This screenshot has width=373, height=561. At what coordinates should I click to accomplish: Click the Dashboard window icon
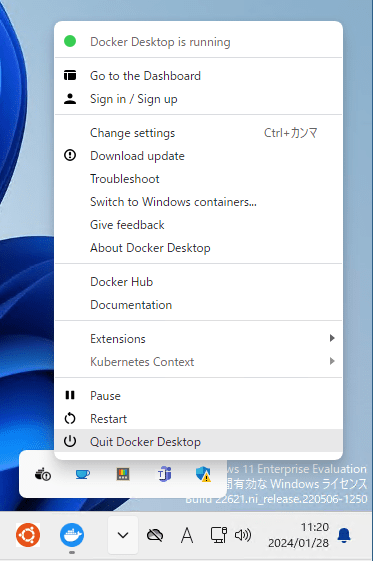[70, 75]
